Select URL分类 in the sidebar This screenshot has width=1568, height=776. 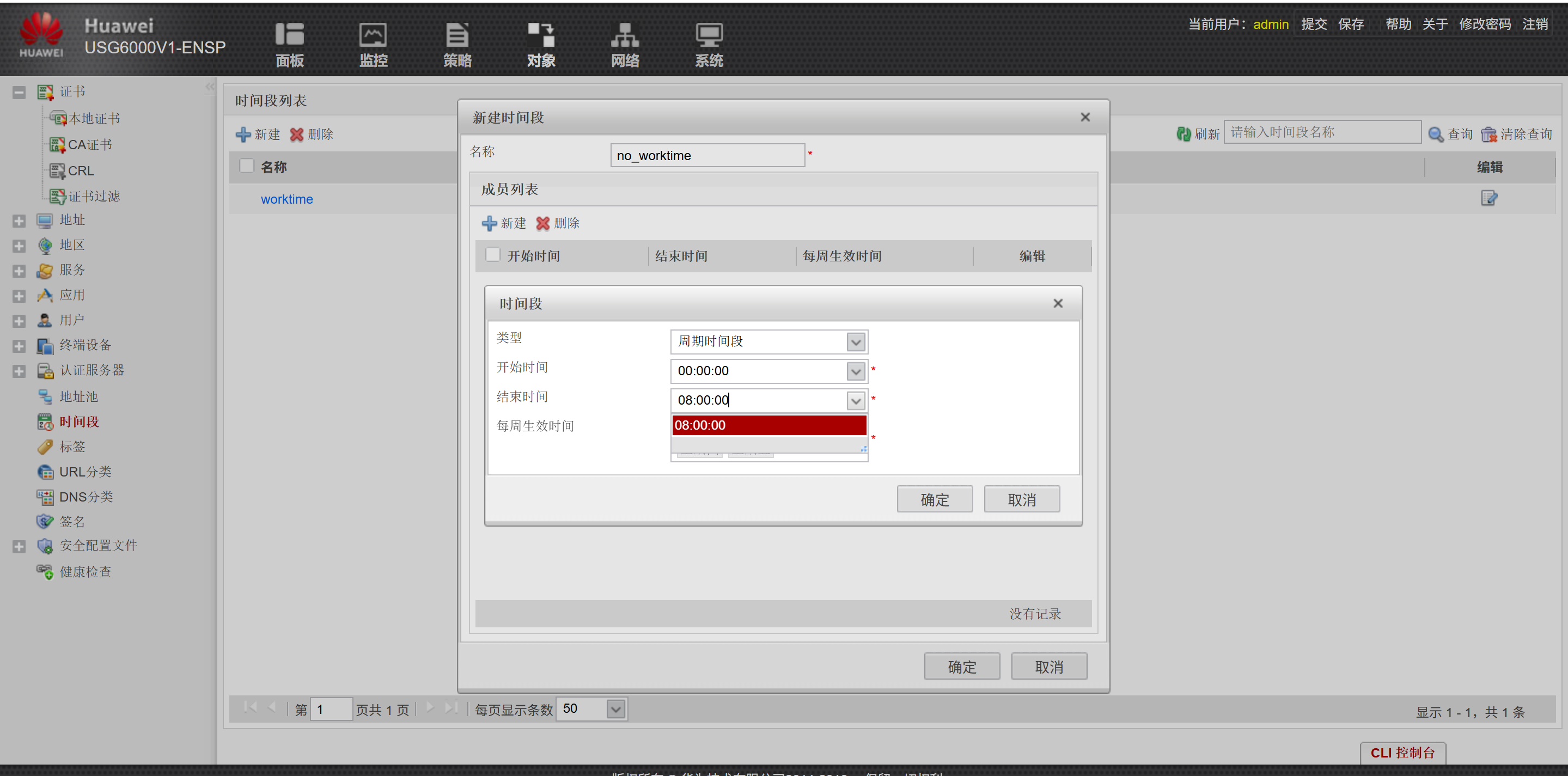(85, 472)
